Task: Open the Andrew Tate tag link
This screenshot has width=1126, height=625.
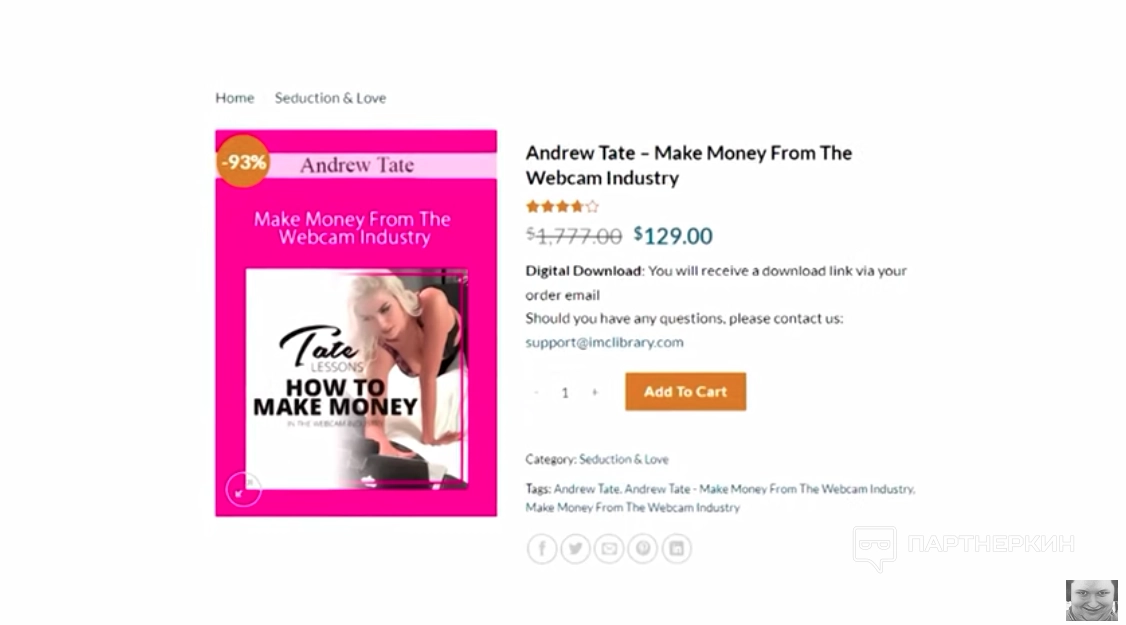Action: pos(586,489)
